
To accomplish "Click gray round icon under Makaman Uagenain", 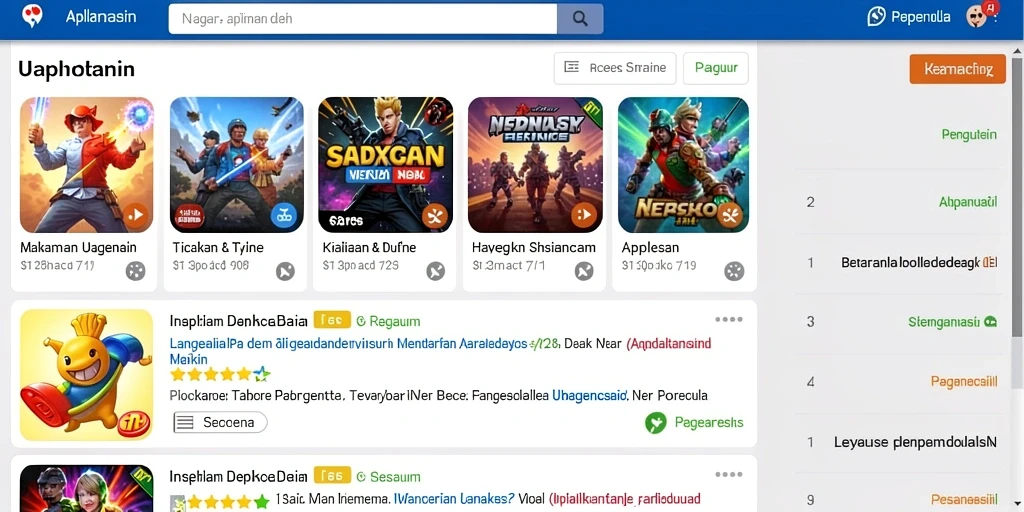I will 135,270.
